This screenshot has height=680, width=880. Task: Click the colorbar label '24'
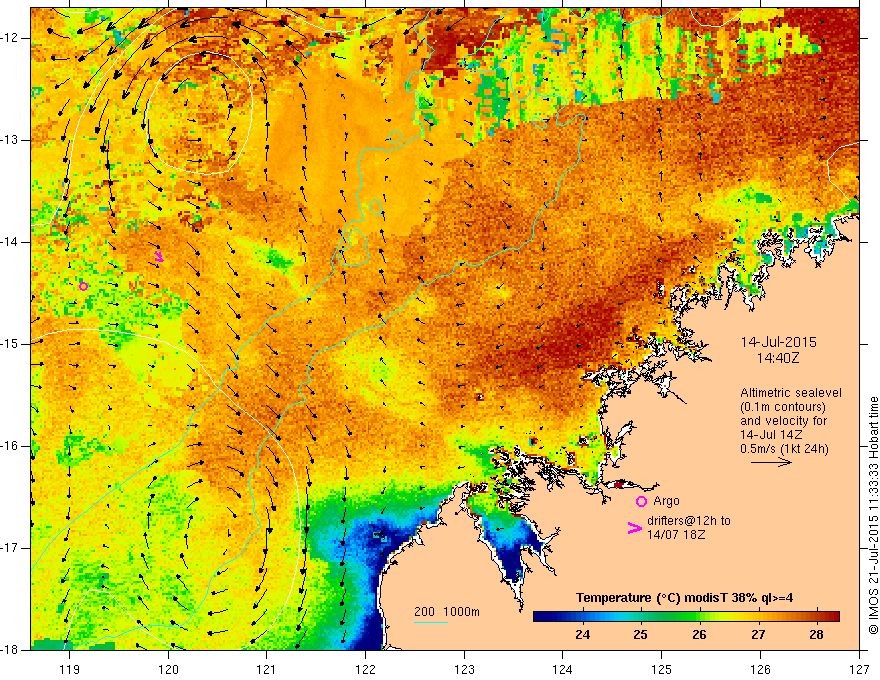[x=582, y=635]
